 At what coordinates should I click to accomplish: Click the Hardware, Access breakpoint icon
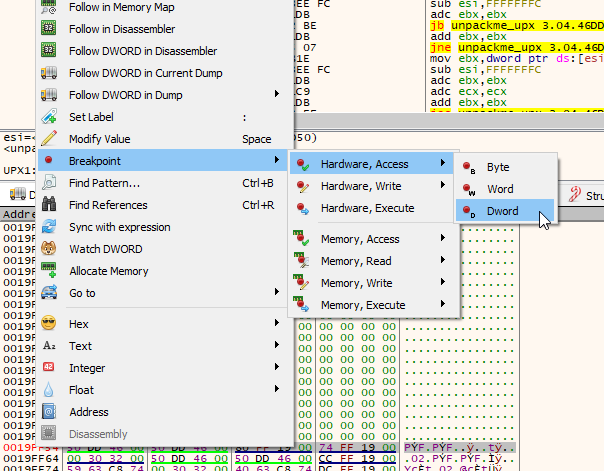[x=302, y=164]
